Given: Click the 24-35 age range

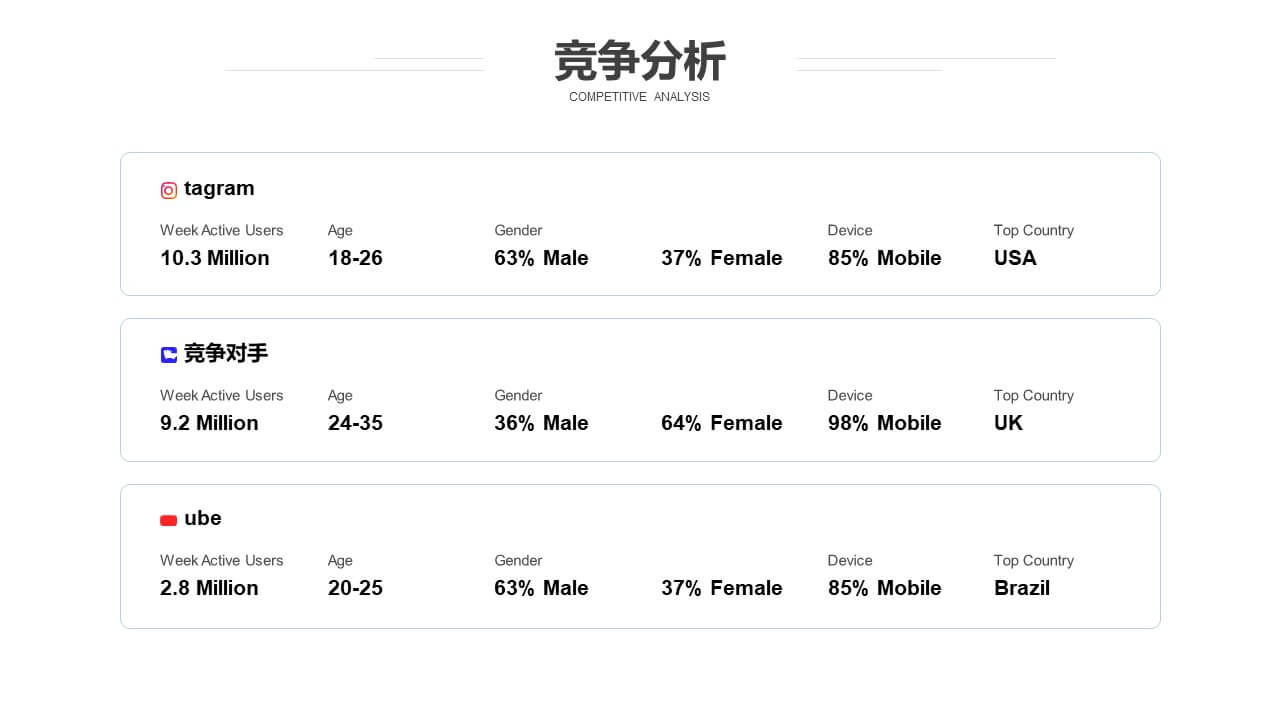Looking at the screenshot, I should pos(355,423).
